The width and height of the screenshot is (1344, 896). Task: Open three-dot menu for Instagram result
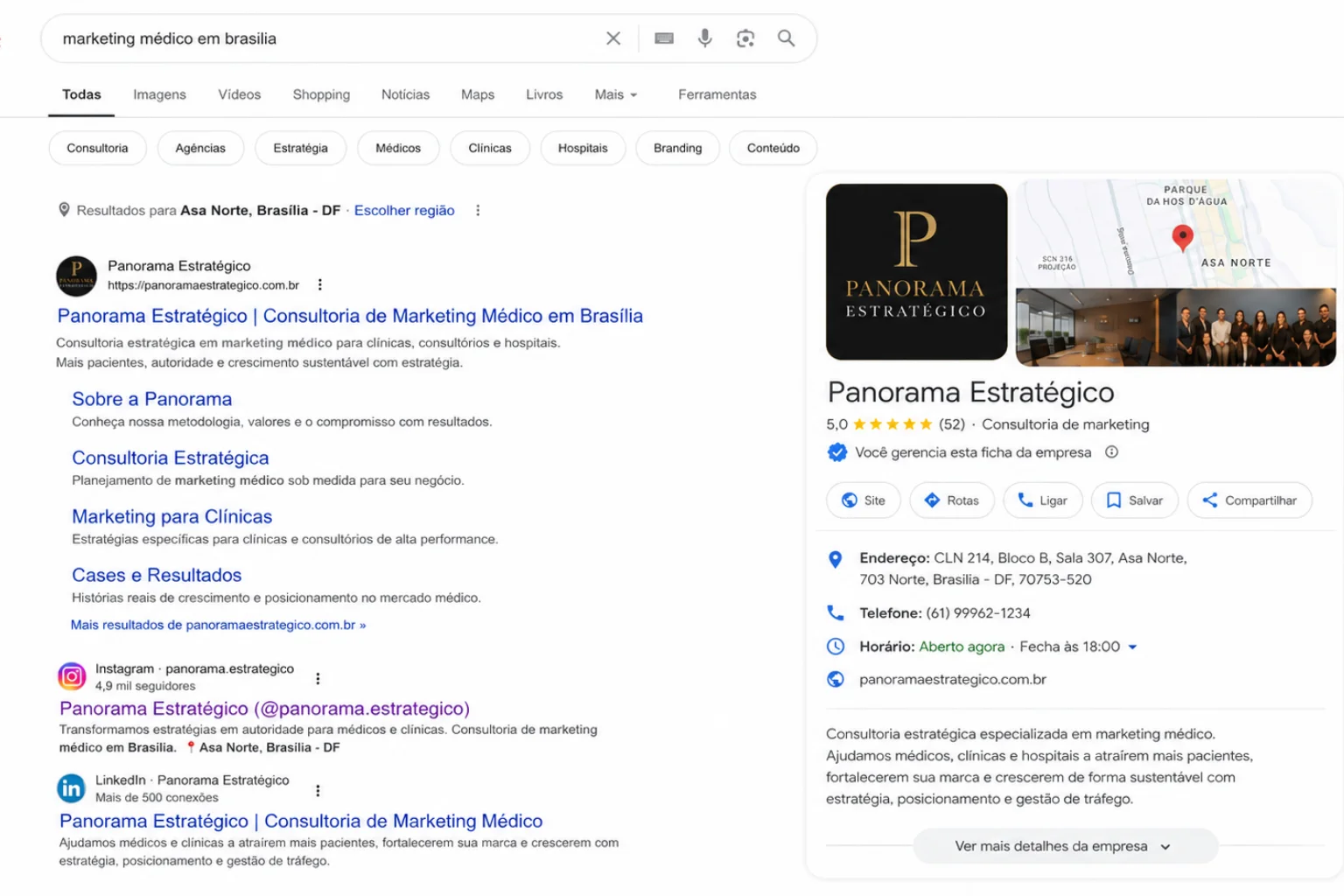tap(318, 678)
